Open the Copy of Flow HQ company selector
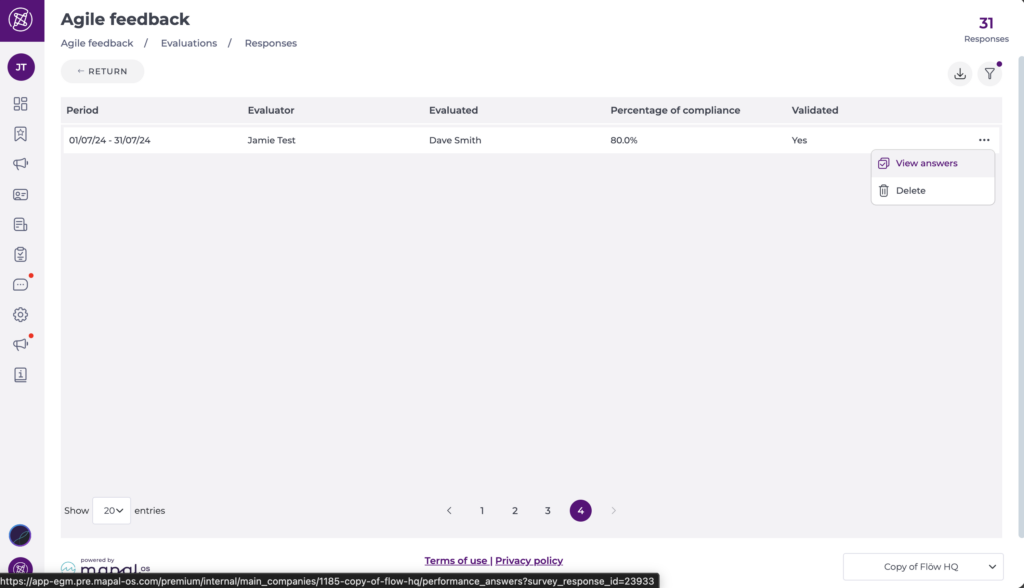The height and width of the screenshot is (588, 1024). coord(922,567)
